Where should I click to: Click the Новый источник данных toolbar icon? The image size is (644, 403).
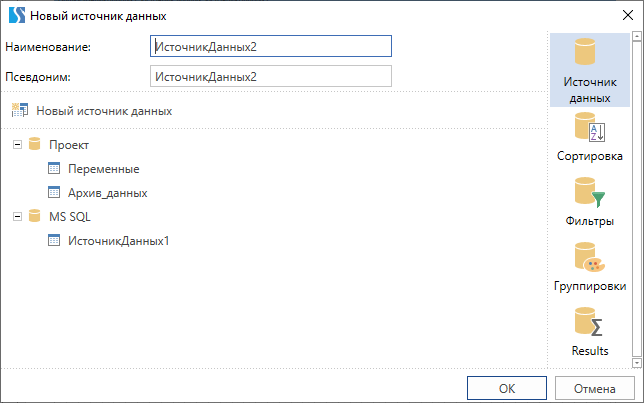(x=19, y=111)
